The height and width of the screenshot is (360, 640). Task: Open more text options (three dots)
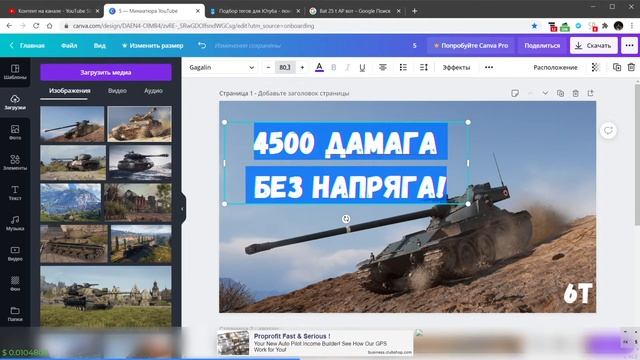click(489, 67)
